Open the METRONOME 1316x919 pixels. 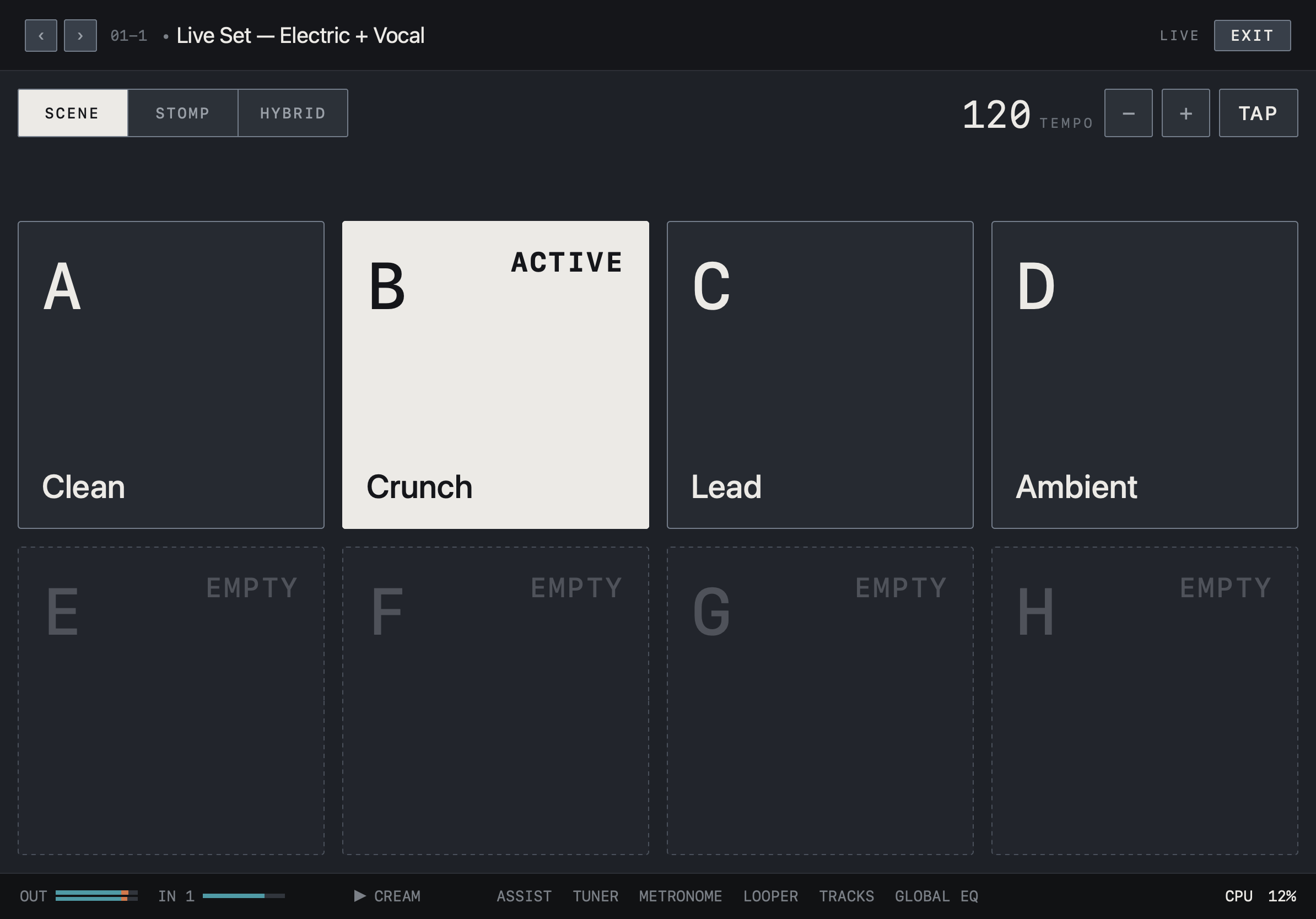[681, 896]
